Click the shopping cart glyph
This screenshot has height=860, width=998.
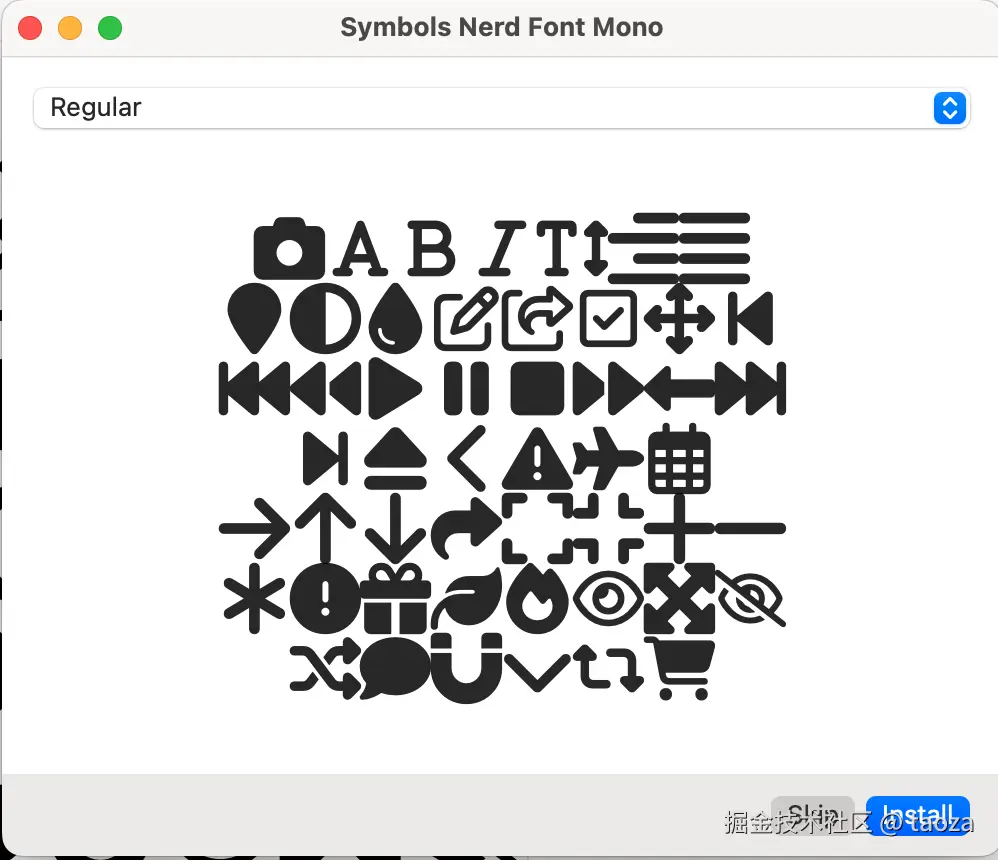pyautogui.click(x=680, y=668)
